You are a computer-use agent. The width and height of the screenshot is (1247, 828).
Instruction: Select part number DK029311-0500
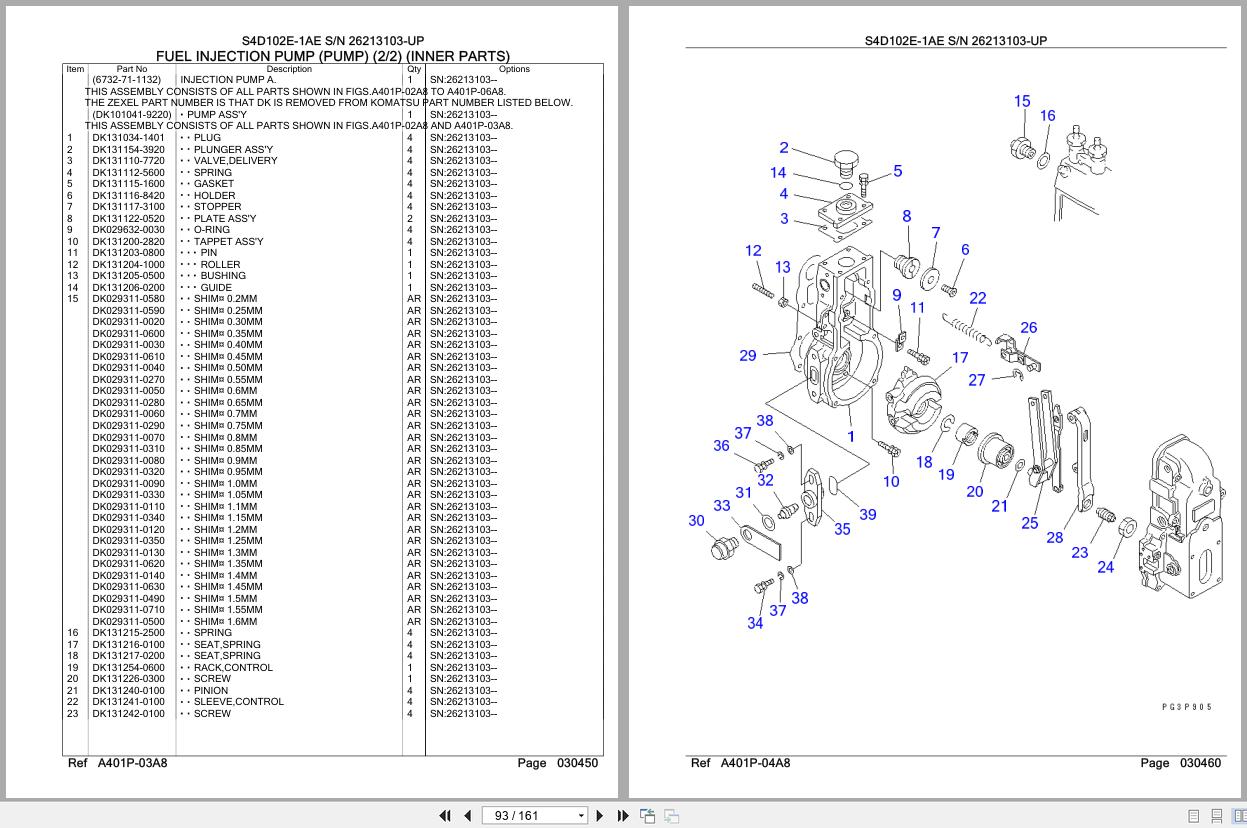129,622
